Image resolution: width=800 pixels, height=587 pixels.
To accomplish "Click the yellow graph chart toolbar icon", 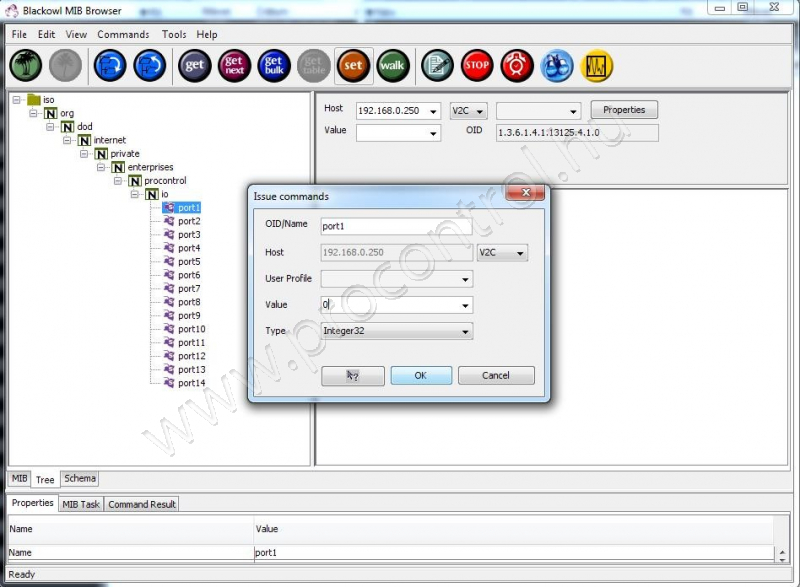I will (596, 65).
